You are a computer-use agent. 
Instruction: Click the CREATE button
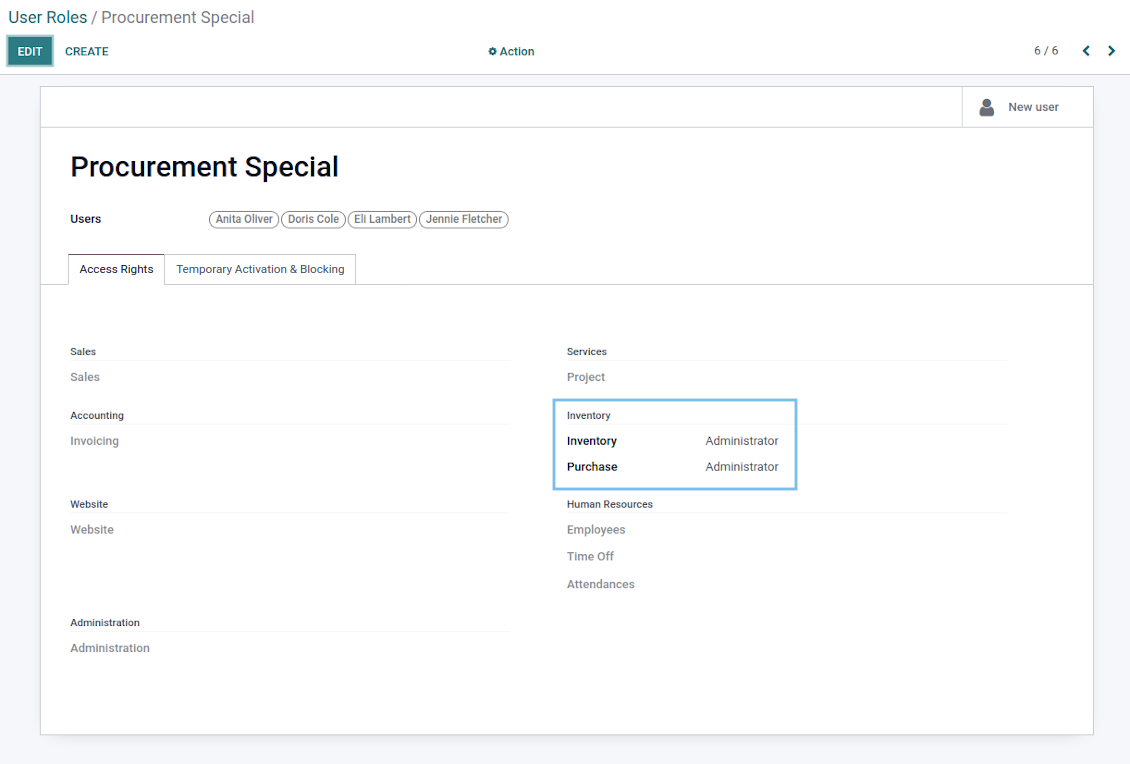pyautogui.click(x=86, y=52)
